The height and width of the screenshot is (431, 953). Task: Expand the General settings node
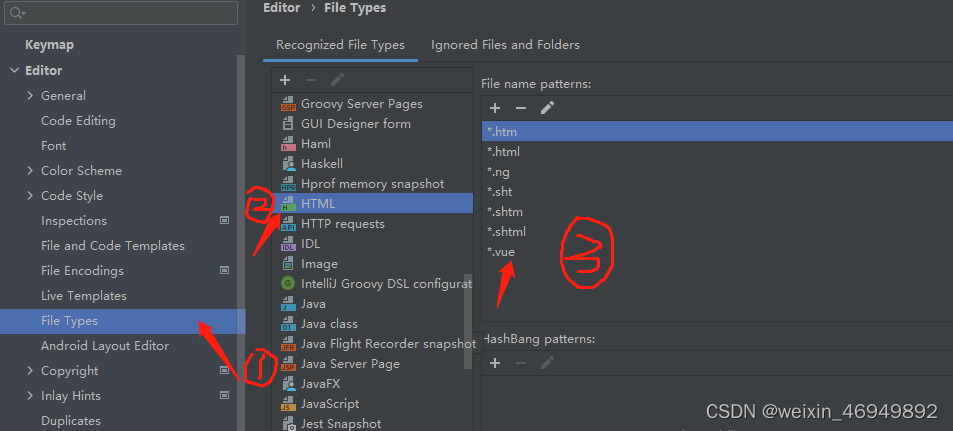point(30,95)
